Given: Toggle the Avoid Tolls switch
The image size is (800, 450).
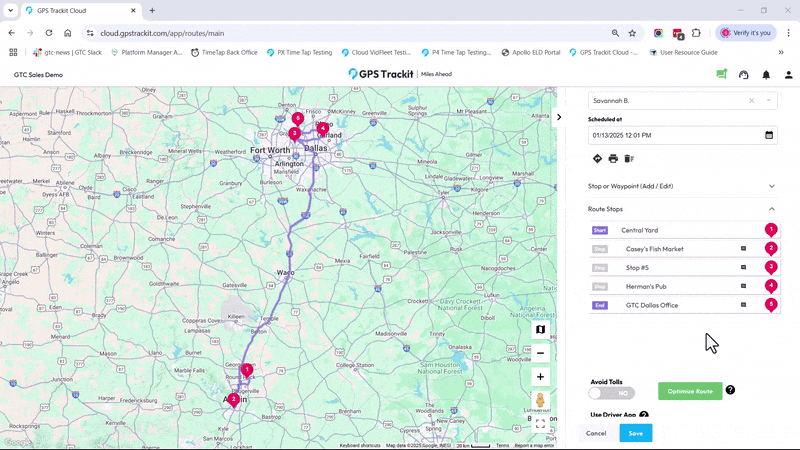Looking at the screenshot, I should pyautogui.click(x=611, y=393).
